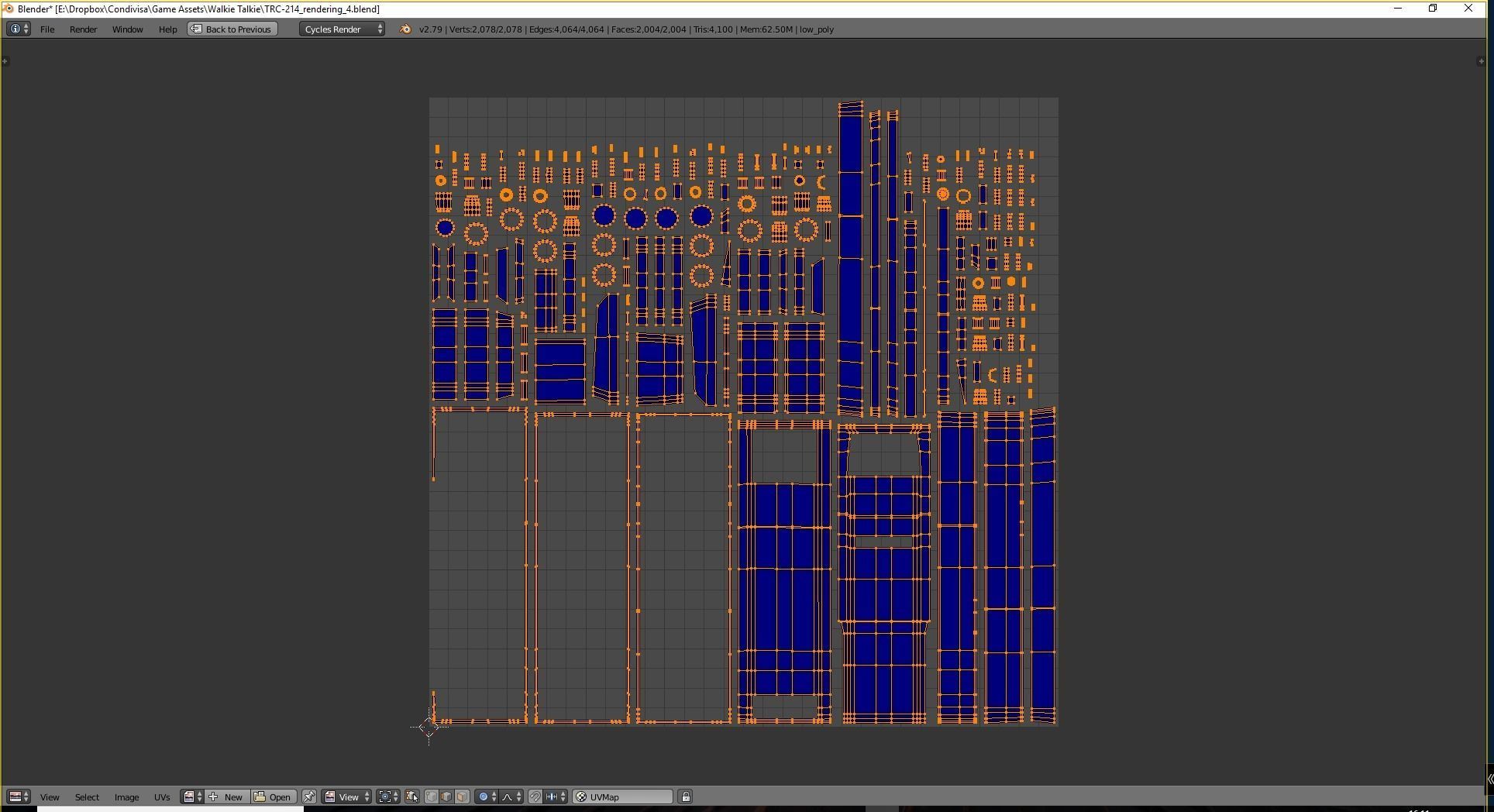Open the Window menu
The width and height of the screenshot is (1494, 812).
point(127,29)
